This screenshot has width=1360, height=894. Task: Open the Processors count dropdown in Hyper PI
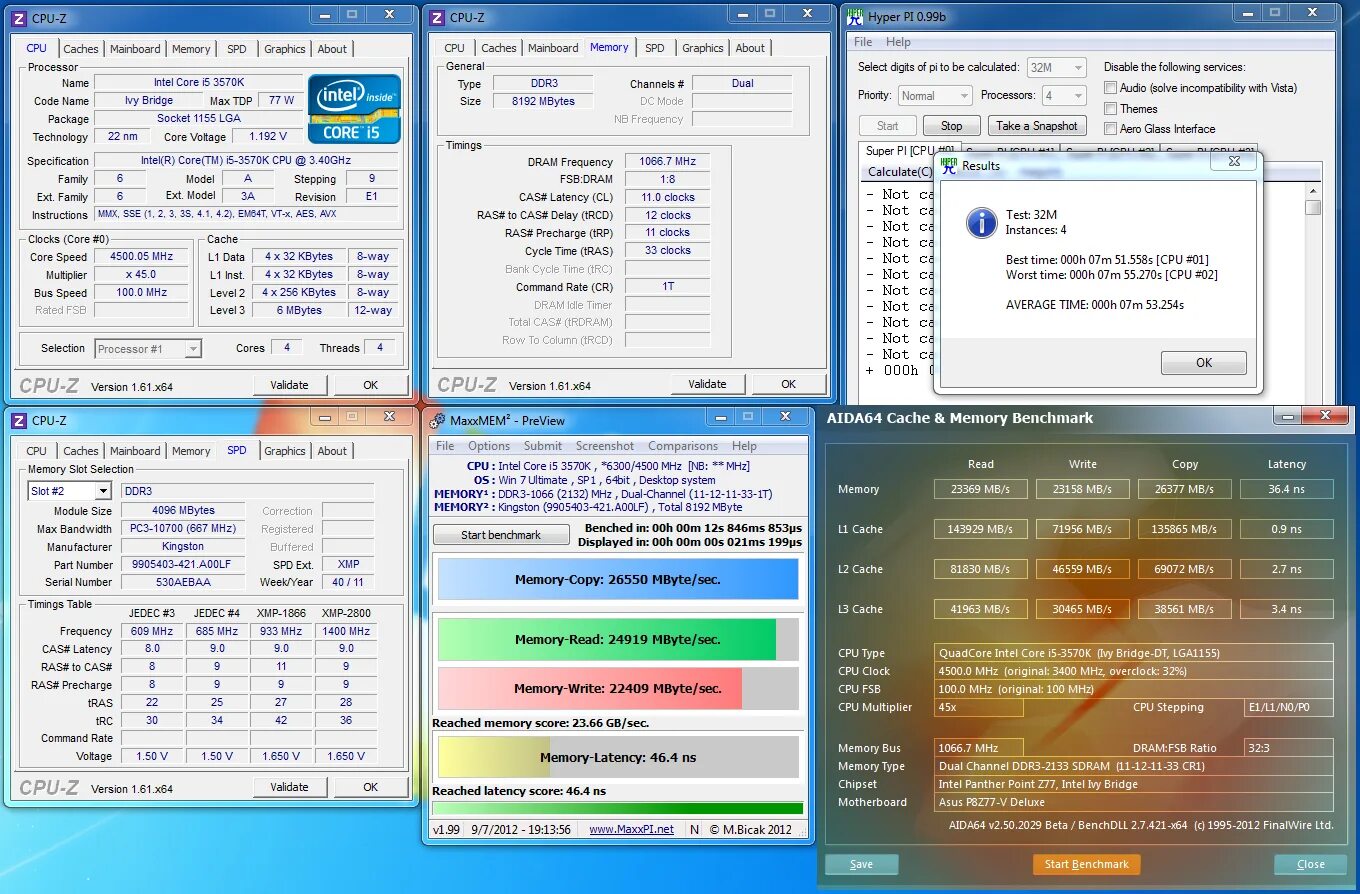[x=1063, y=96]
